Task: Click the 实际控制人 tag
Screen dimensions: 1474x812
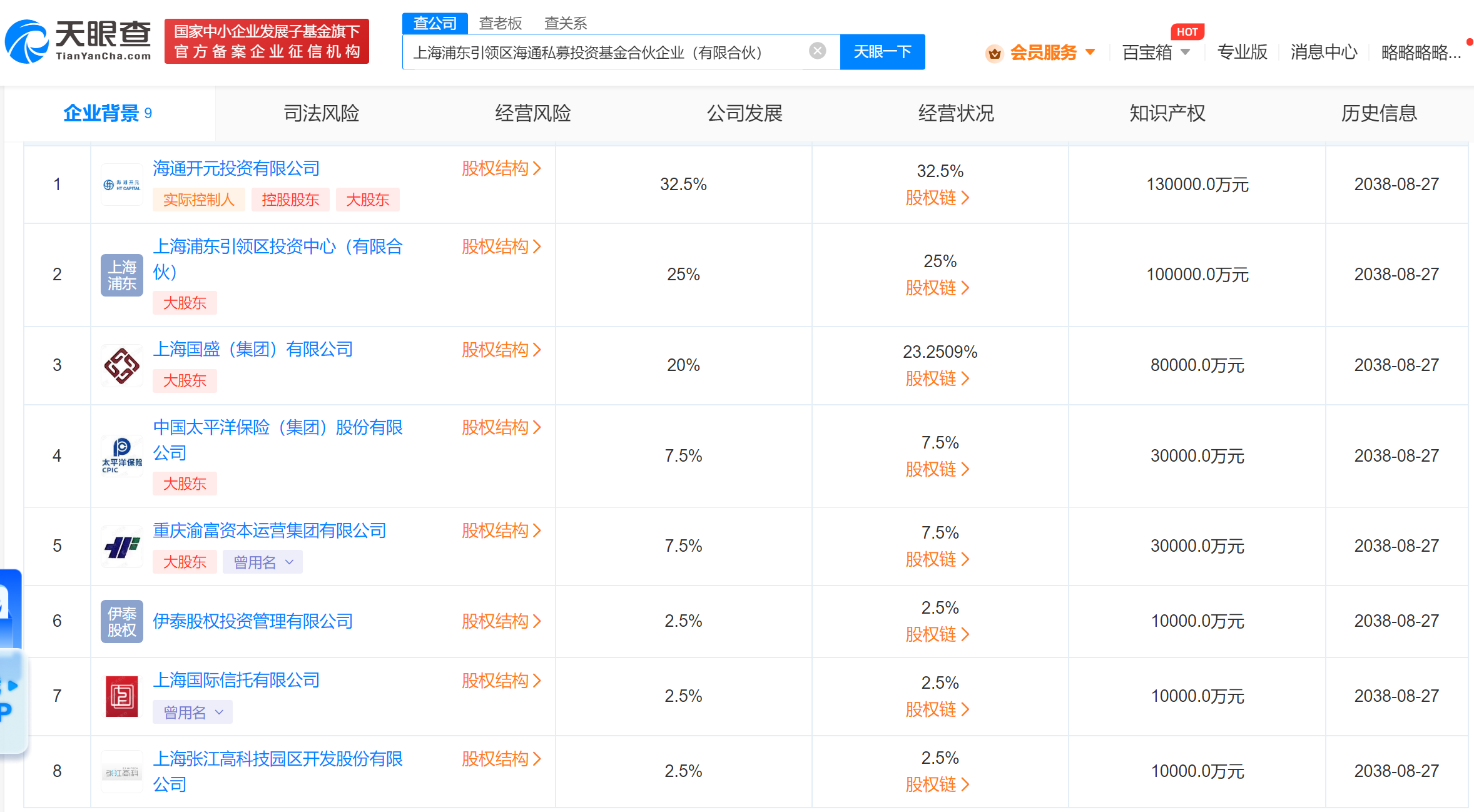Action: click(x=199, y=200)
